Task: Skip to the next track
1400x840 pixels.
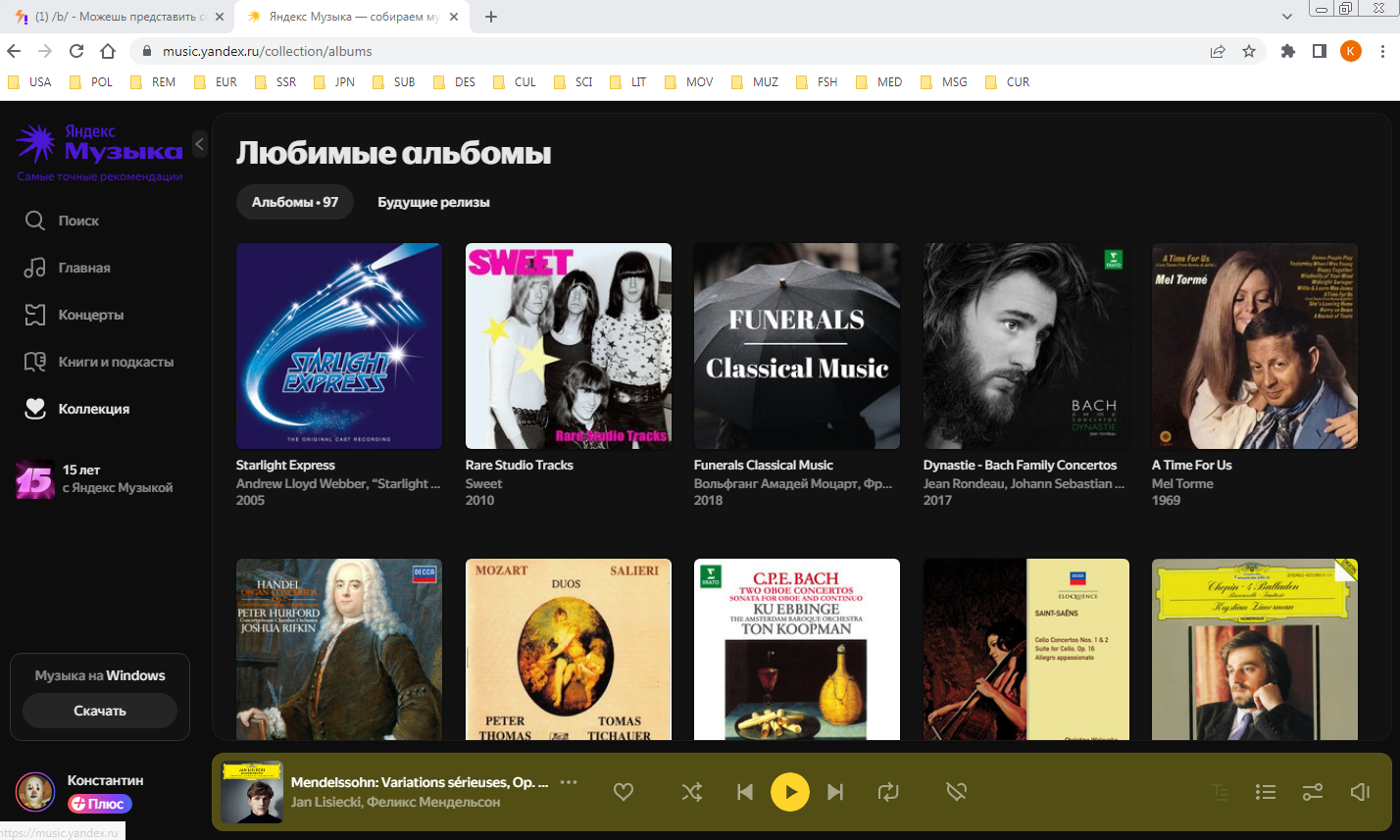Action: (835, 792)
